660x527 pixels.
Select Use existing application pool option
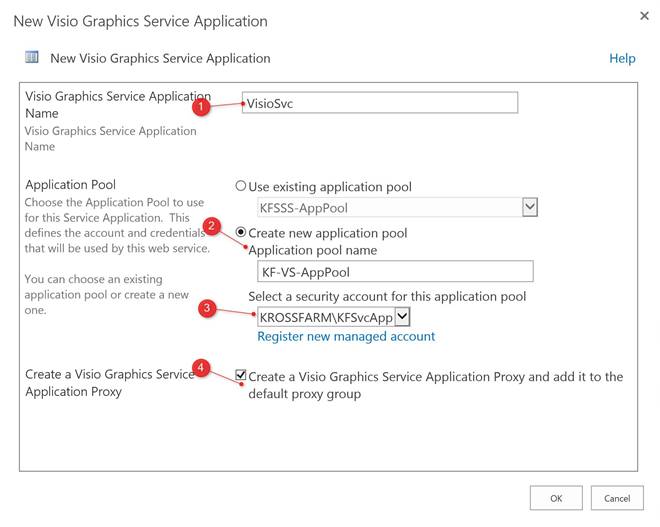click(x=240, y=186)
